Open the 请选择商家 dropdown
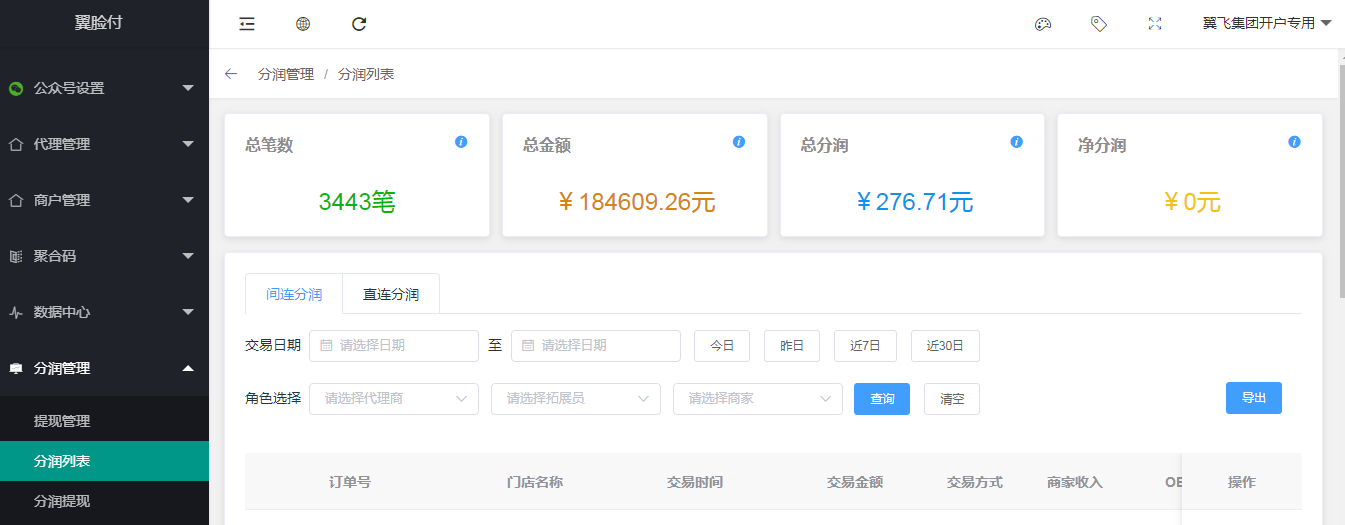This screenshot has width=1345, height=525. pyautogui.click(x=758, y=398)
